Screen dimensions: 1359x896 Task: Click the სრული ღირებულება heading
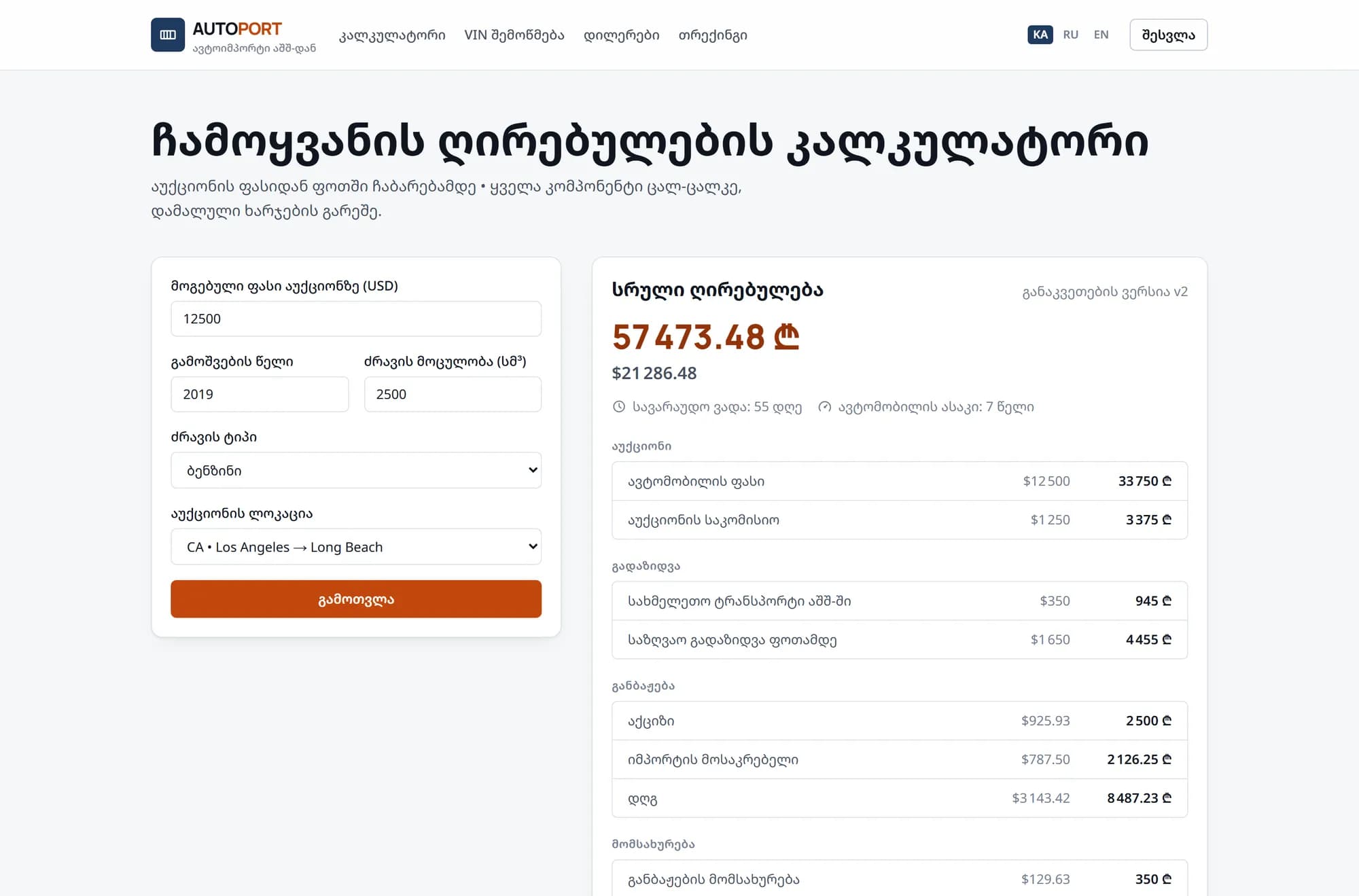pyautogui.click(x=718, y=290)
